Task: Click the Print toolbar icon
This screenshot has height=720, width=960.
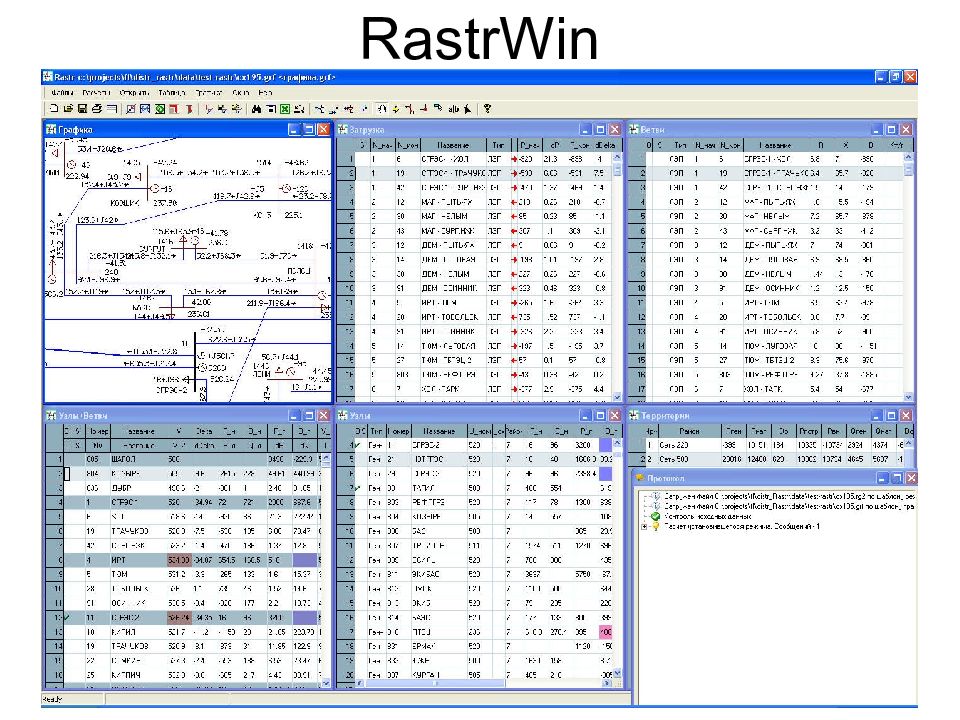Action: coord(97,109)
